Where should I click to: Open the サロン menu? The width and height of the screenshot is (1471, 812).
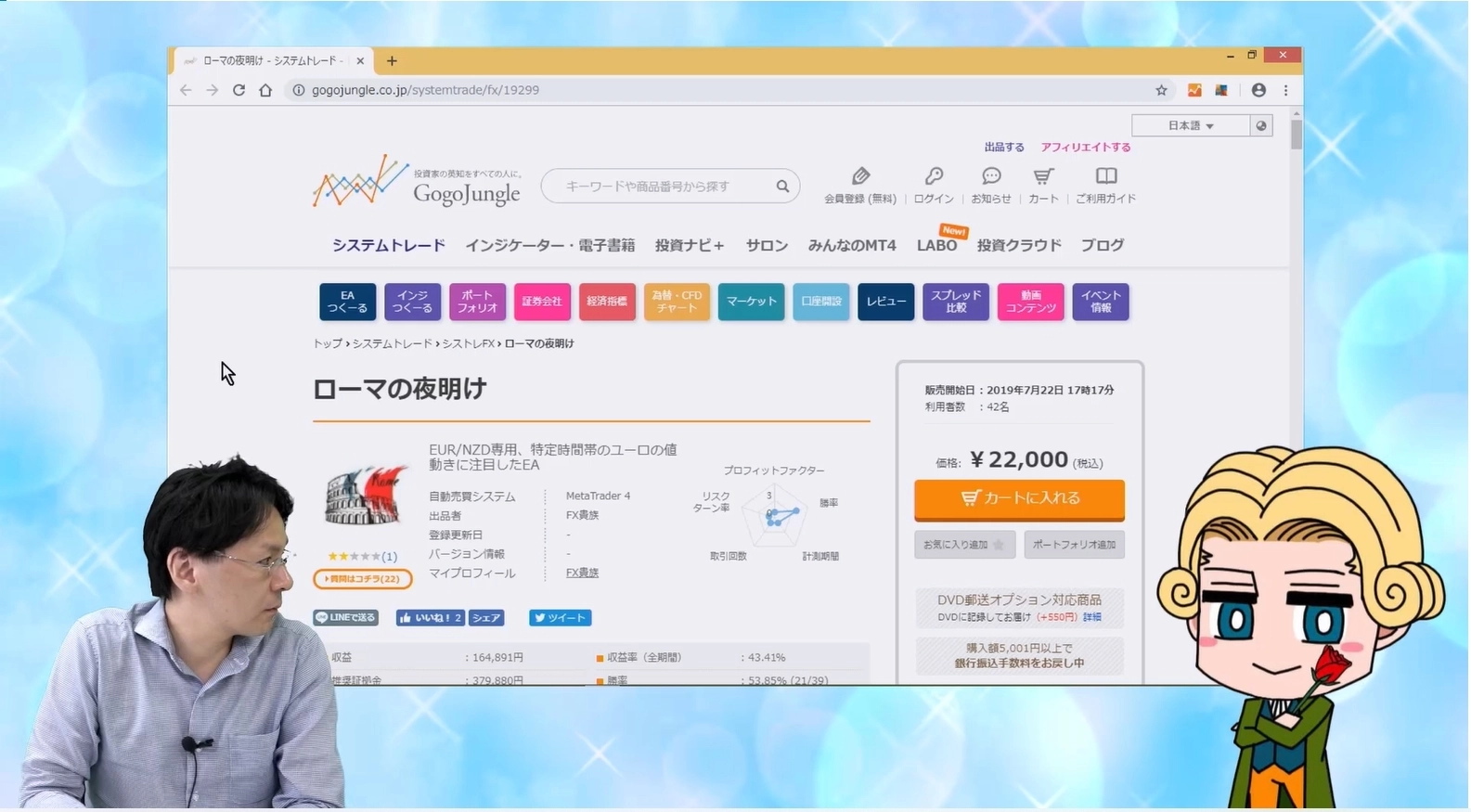767,245
